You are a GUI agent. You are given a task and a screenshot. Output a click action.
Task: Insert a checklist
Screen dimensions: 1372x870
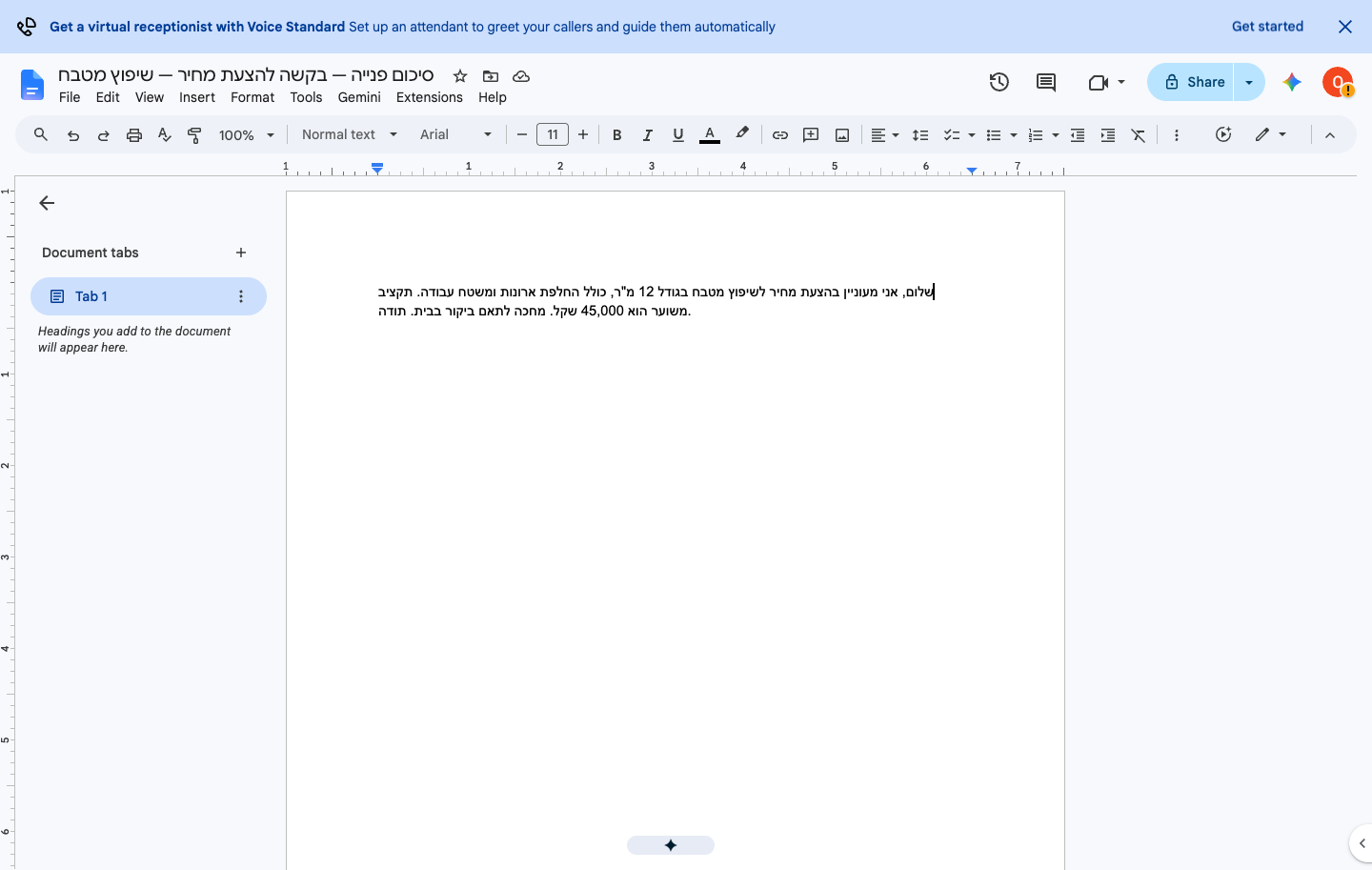coord(951,135)
